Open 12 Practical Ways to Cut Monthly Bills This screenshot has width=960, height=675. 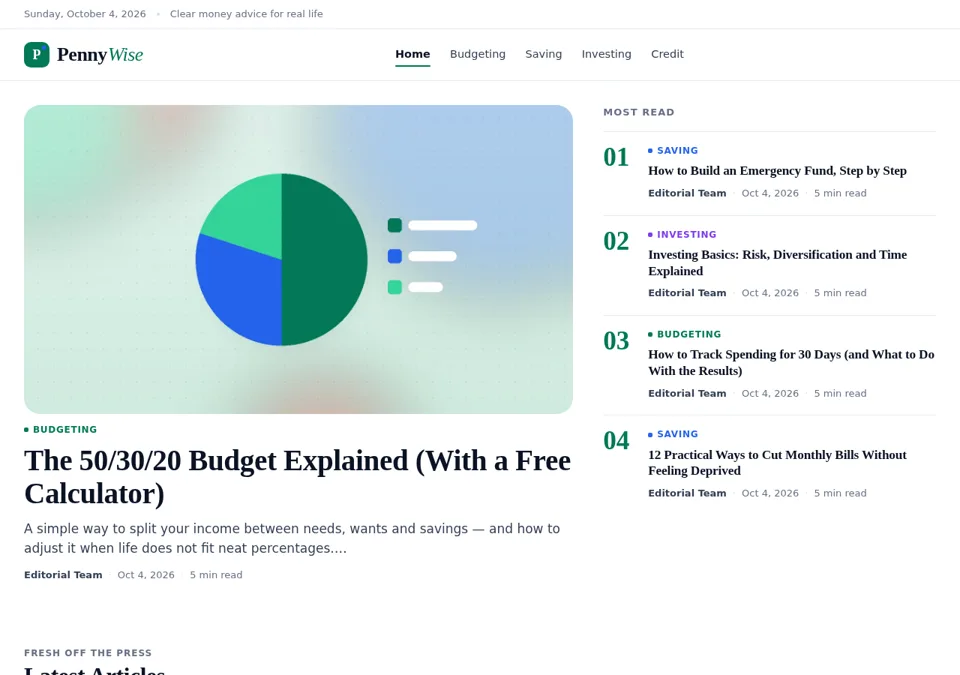(778, 462)
